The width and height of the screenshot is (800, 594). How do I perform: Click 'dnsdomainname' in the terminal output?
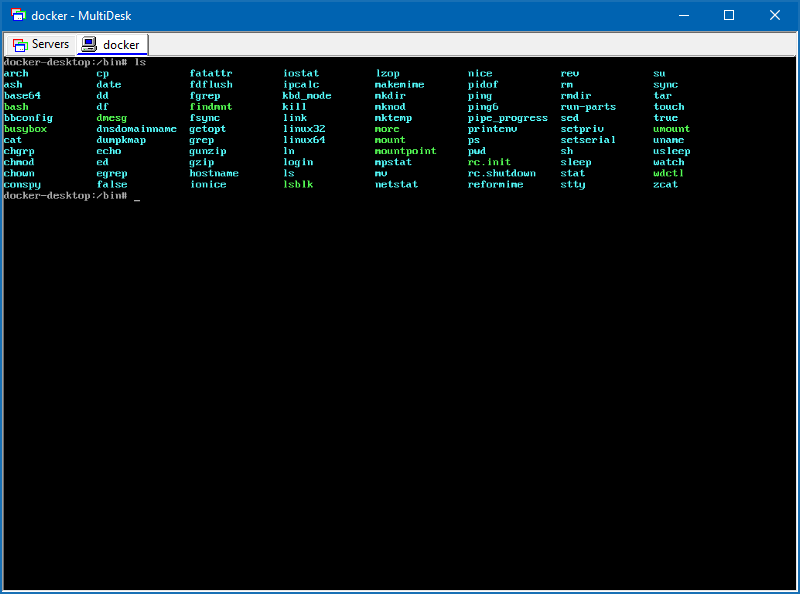pos(136,129)
